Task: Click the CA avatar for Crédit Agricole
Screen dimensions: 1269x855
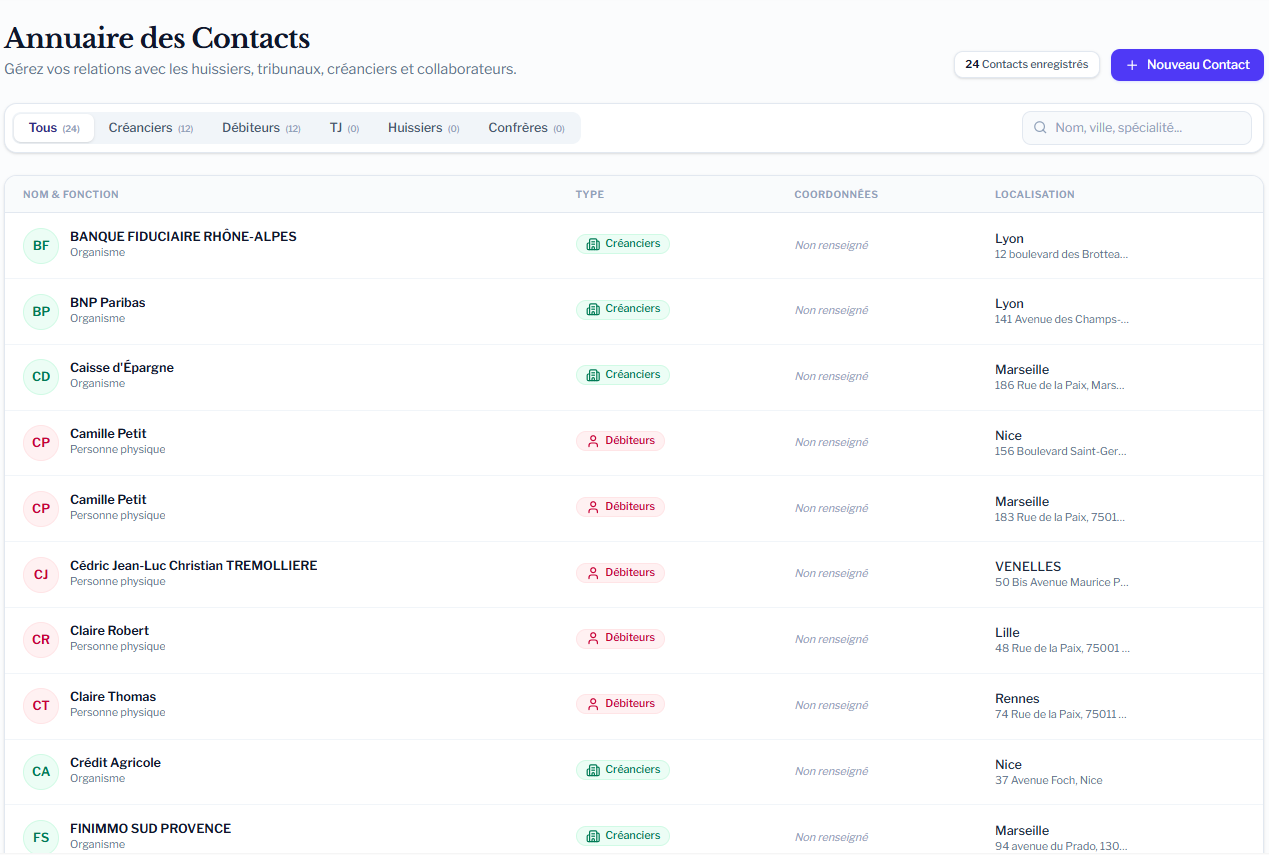Action: coord(41,771)
